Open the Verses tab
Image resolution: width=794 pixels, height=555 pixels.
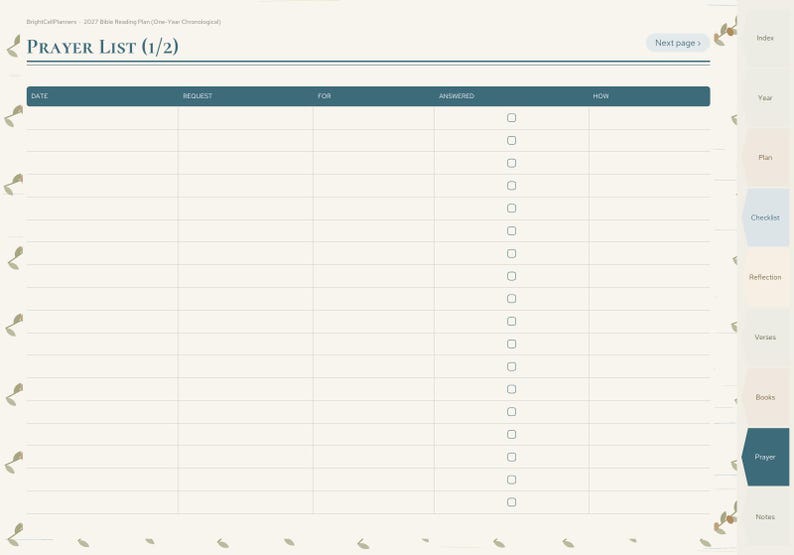pos(765,337)
